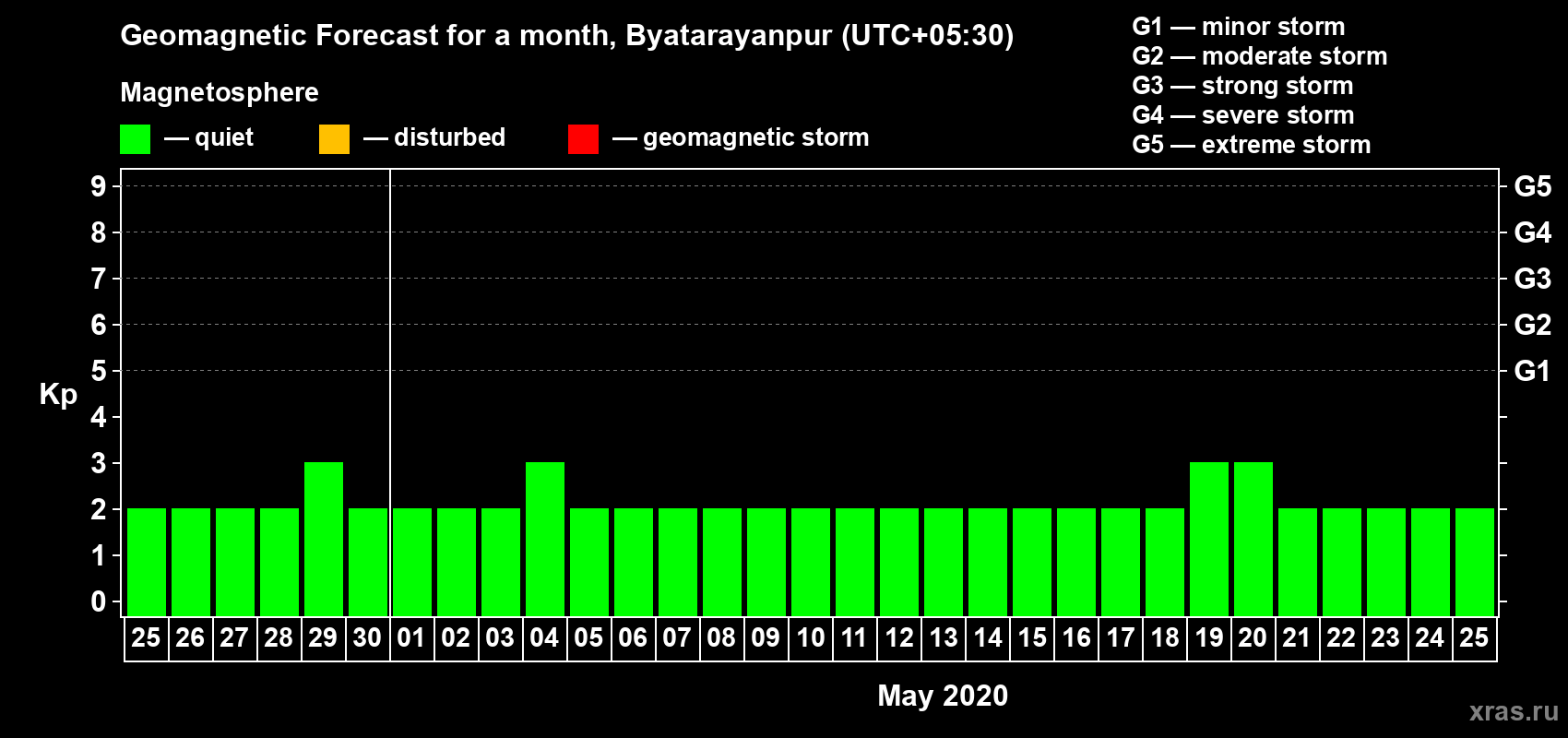Viewport: 1568px width, 738px height.
Task: Click the G1 label on right axis
Action: tap(1532, 371)
